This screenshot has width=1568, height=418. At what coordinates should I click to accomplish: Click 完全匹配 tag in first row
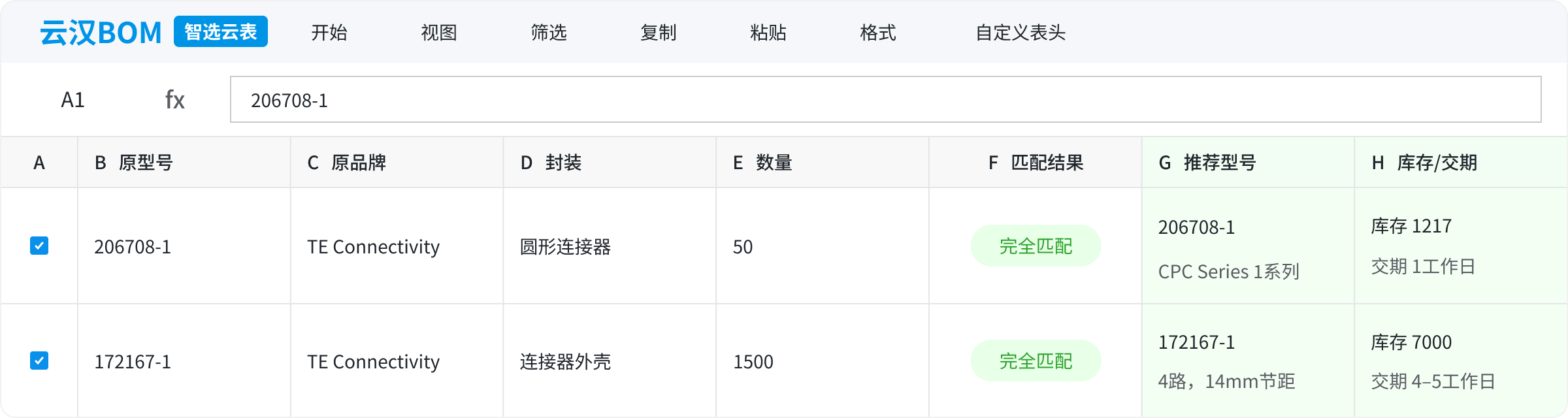tap(1036, 246)
